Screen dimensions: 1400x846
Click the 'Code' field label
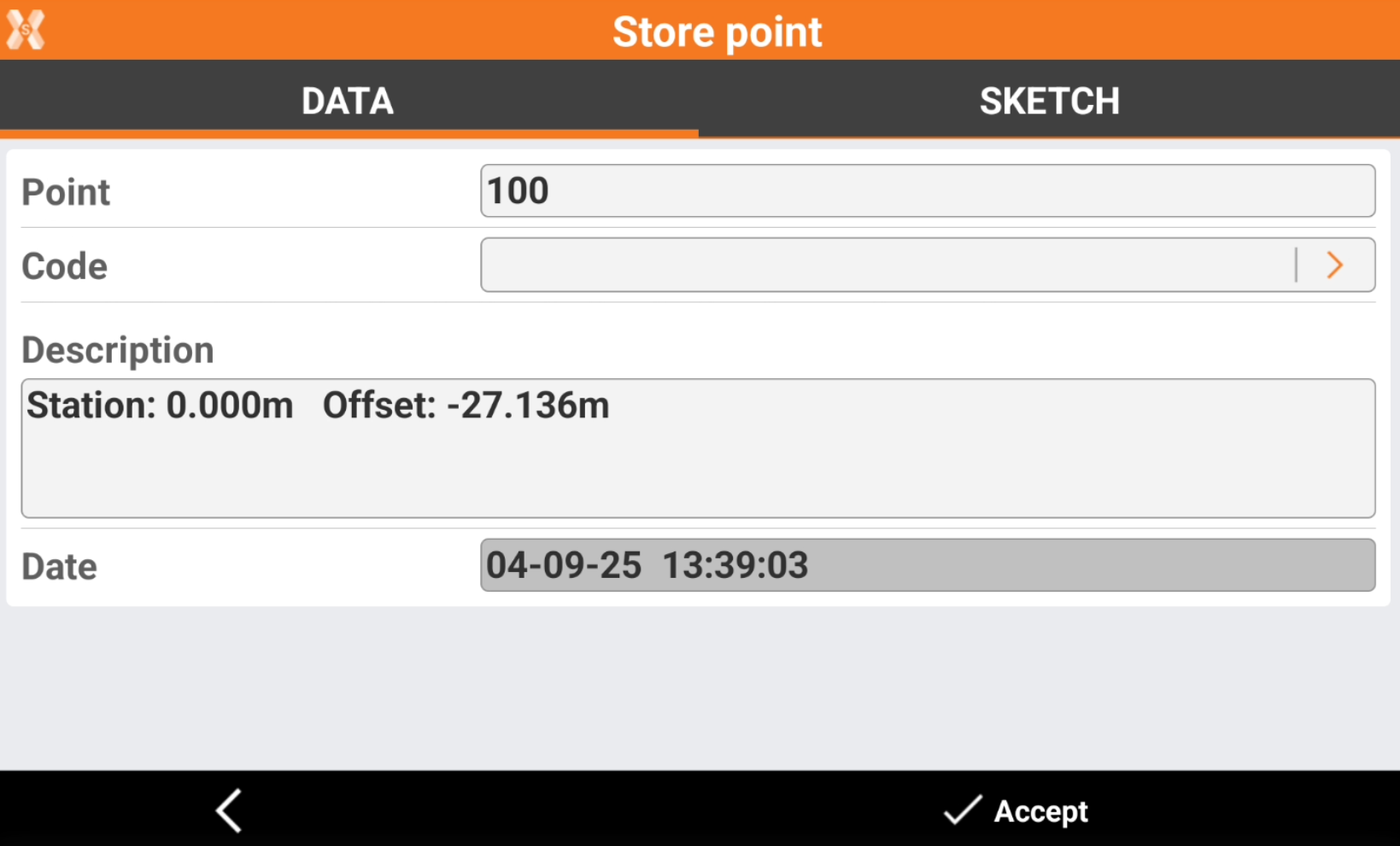pos(65,266)
